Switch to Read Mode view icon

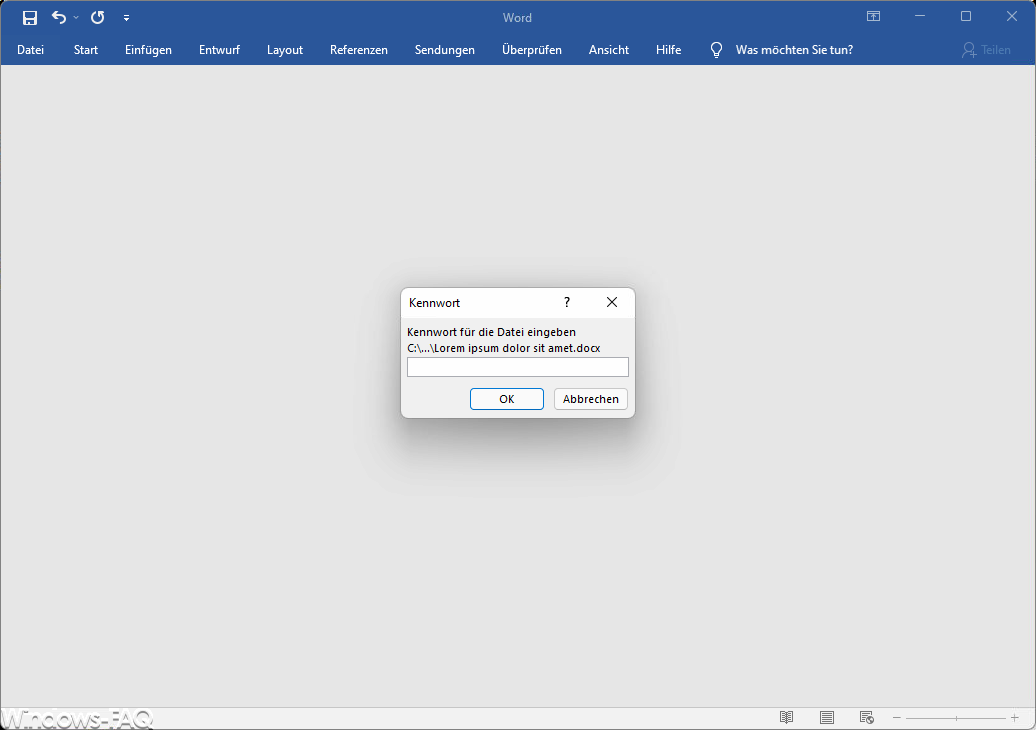tap(786, 717)
